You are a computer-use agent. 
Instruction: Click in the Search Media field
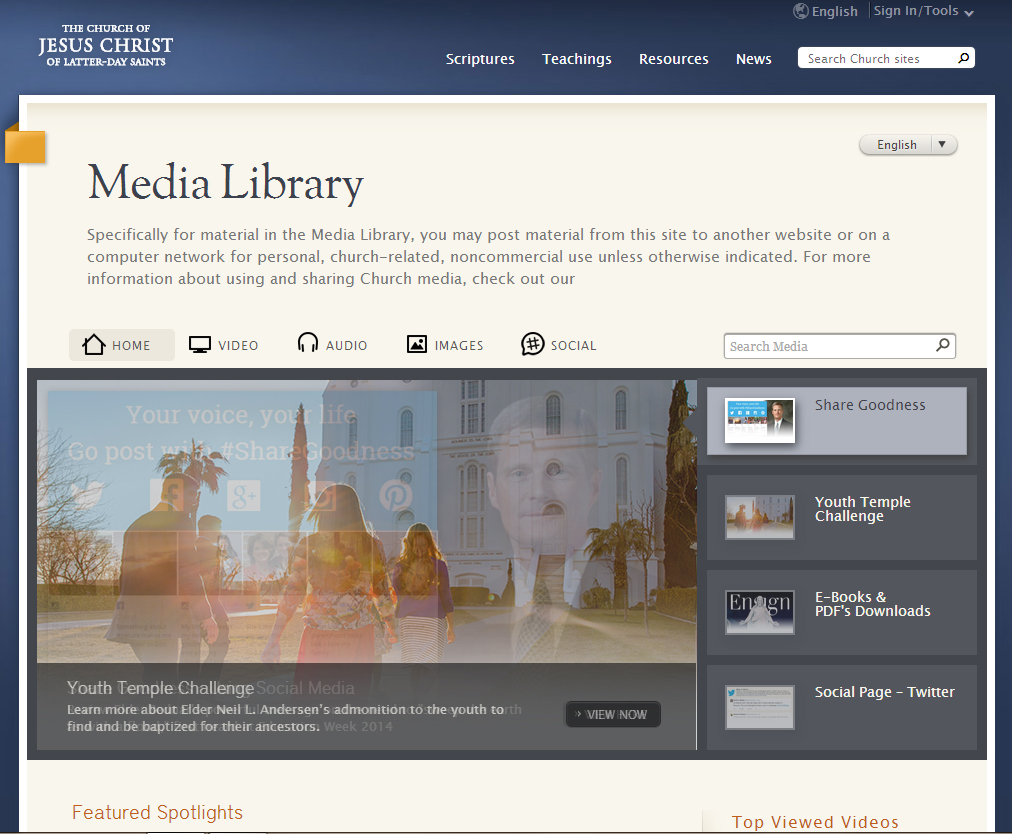click(x=828, y=346)
